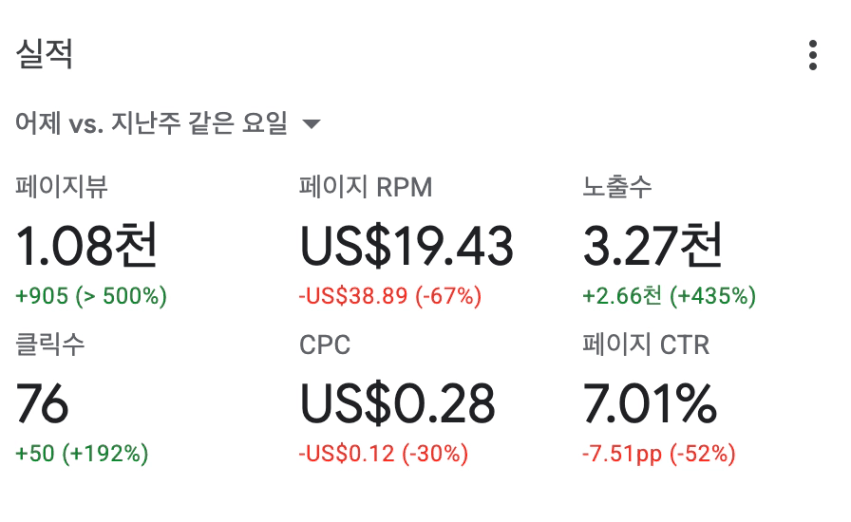The image size is (851, 522).
Task: Click the 클릭수 metric label
Action: 50,345
